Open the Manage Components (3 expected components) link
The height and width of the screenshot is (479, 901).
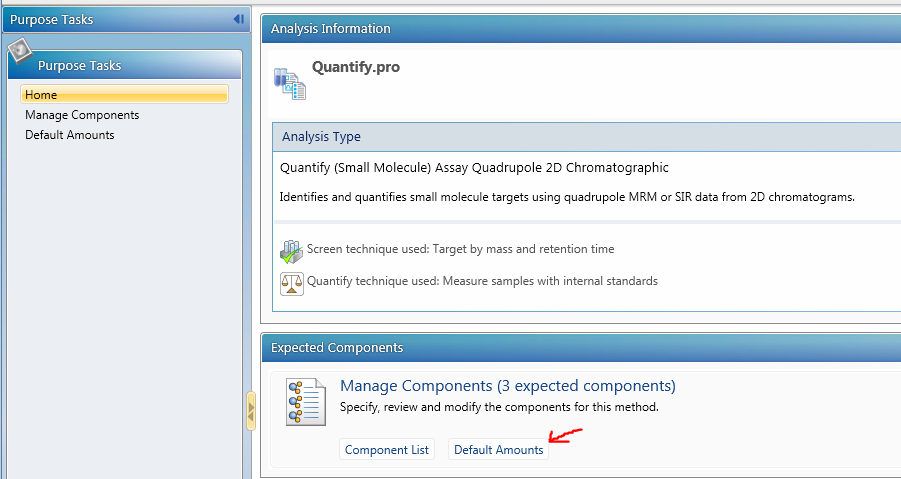pos(508,385)
